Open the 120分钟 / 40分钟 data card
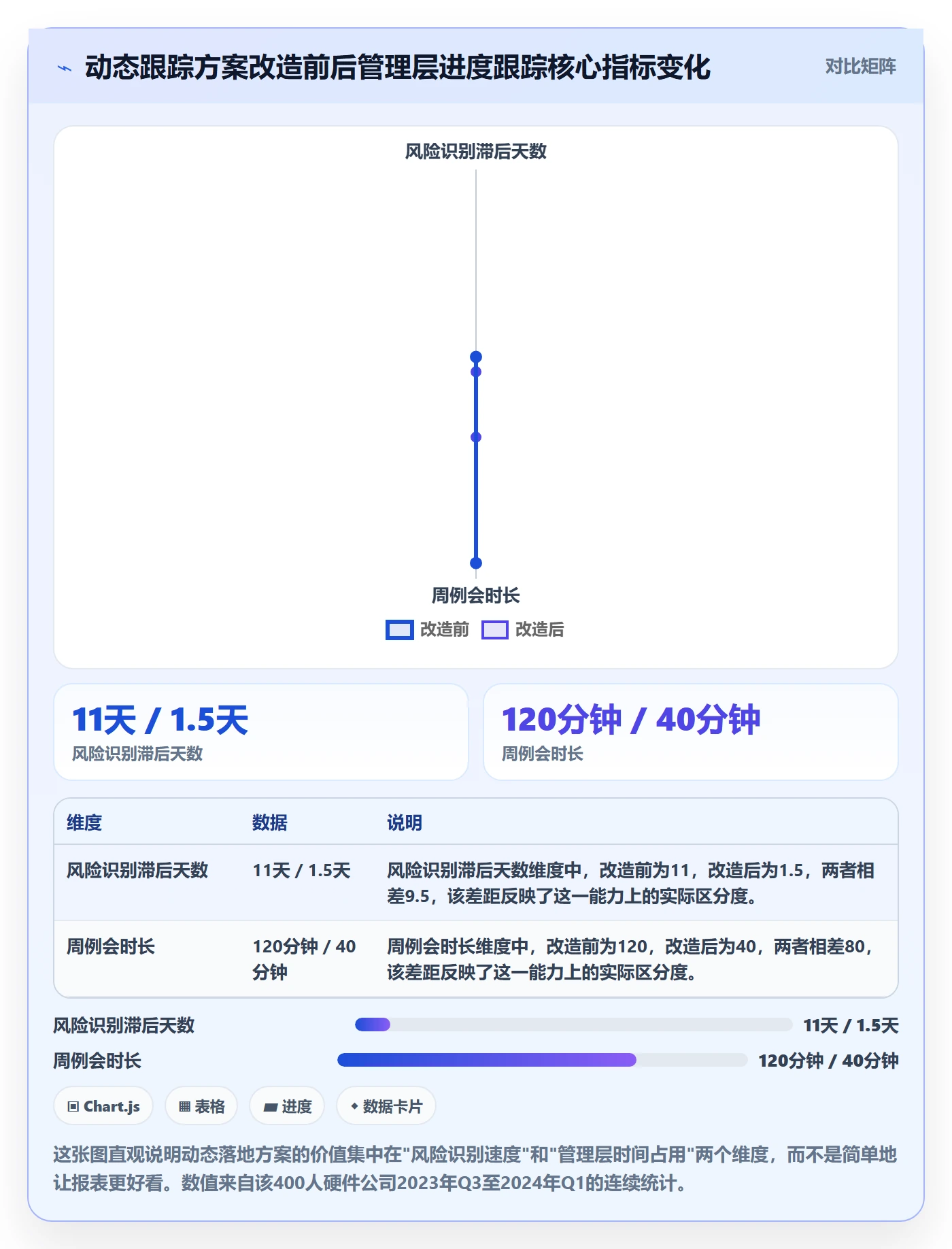Viewport: 952px width, 1249px height. pyautogui.click(x=691, y=732)
